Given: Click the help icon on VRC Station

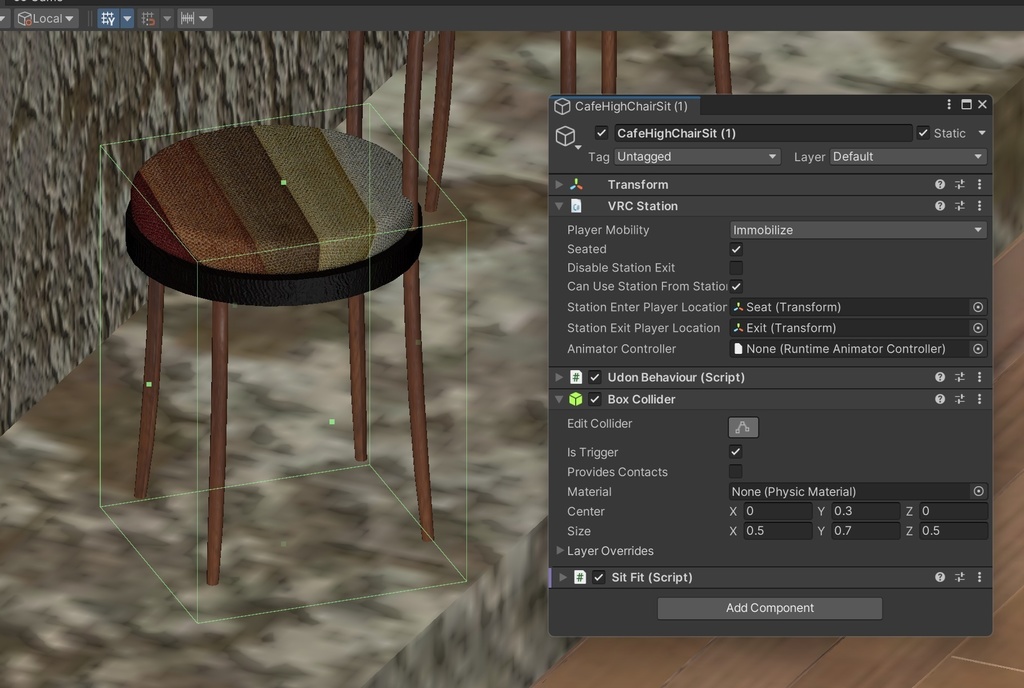Looking at the screenshot, I should [938, 205].
